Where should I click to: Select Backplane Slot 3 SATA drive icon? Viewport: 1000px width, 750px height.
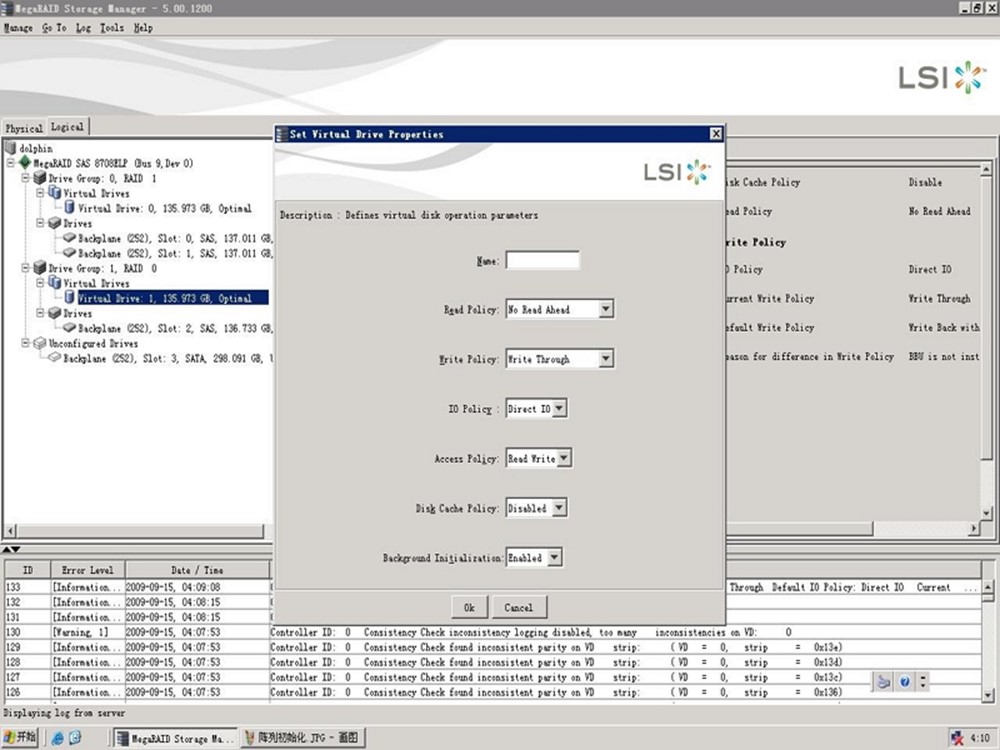click(54, 358)
